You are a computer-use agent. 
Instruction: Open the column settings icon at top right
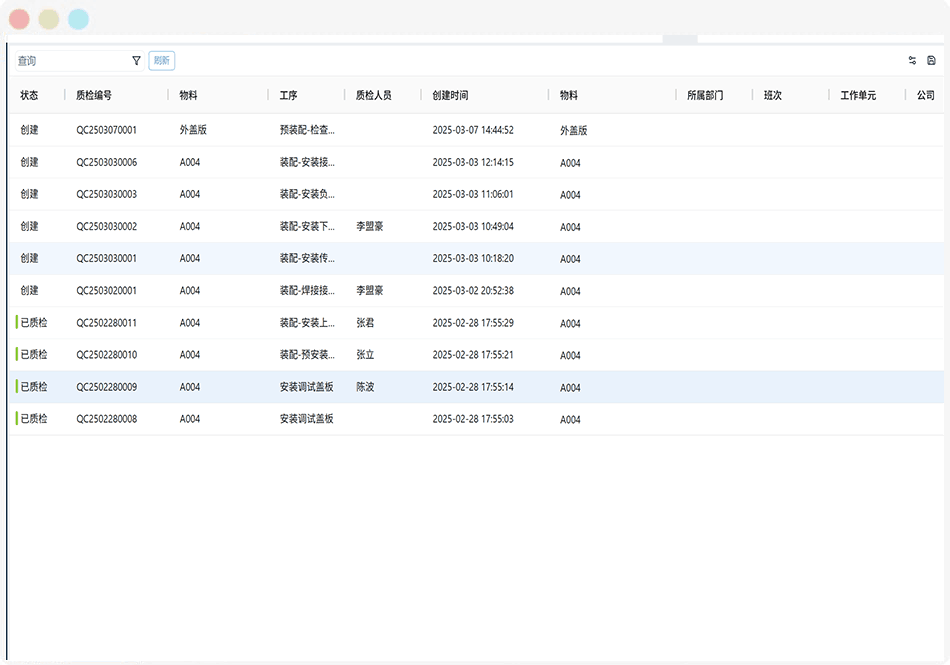[x=912, y=61]
